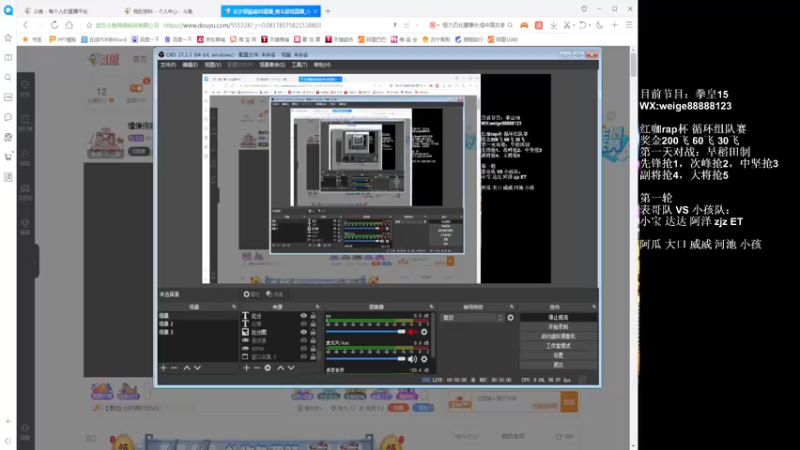Pop out the Audio Mixer dock panel
Image resolution: width=800 pixels, height=450 pixels.
point(431,307)
